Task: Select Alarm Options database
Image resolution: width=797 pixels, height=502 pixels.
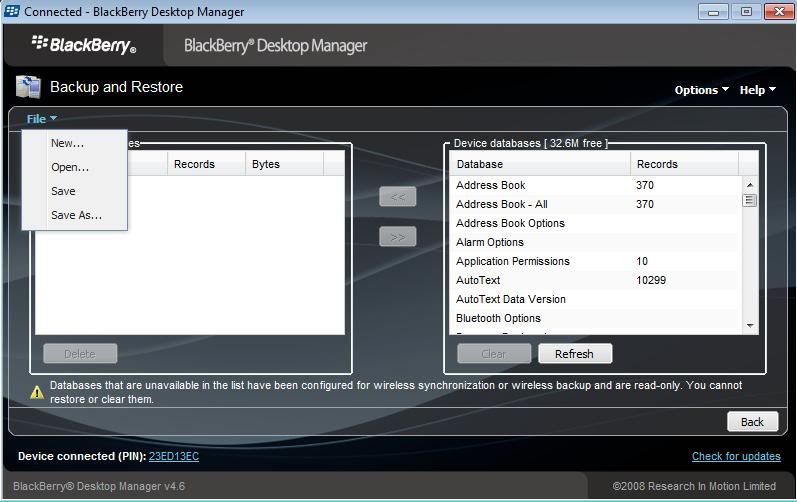Action: click(595, 242)
